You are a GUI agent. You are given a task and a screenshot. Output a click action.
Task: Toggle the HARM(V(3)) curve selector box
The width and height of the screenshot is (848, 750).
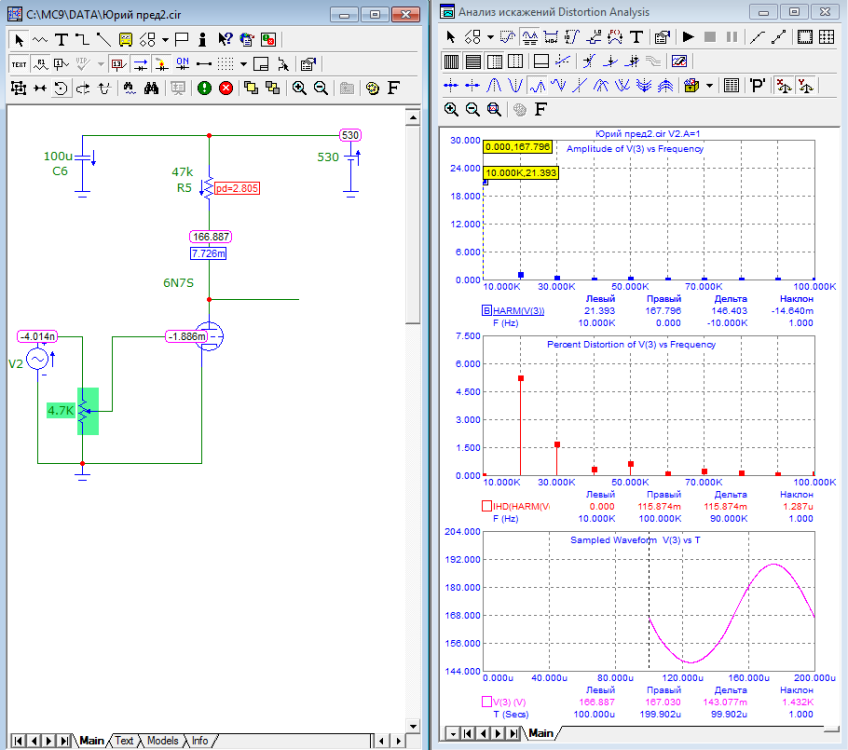(x=488, y=311)
